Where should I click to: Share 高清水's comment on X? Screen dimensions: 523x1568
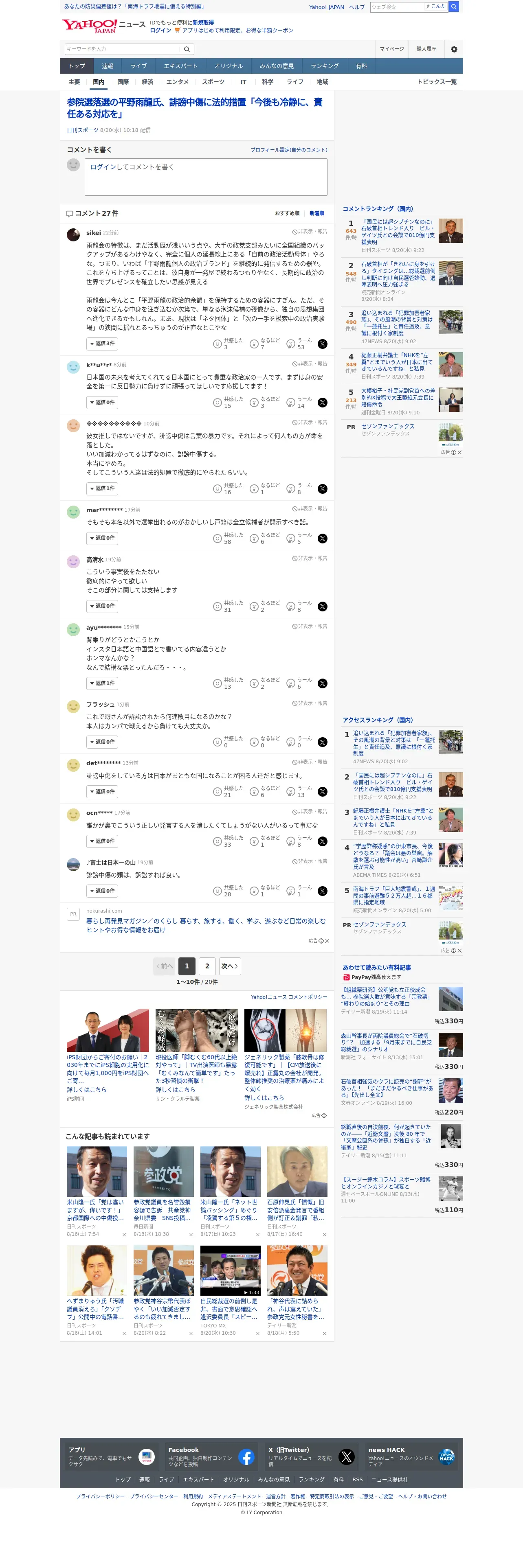tap(323, 607)
